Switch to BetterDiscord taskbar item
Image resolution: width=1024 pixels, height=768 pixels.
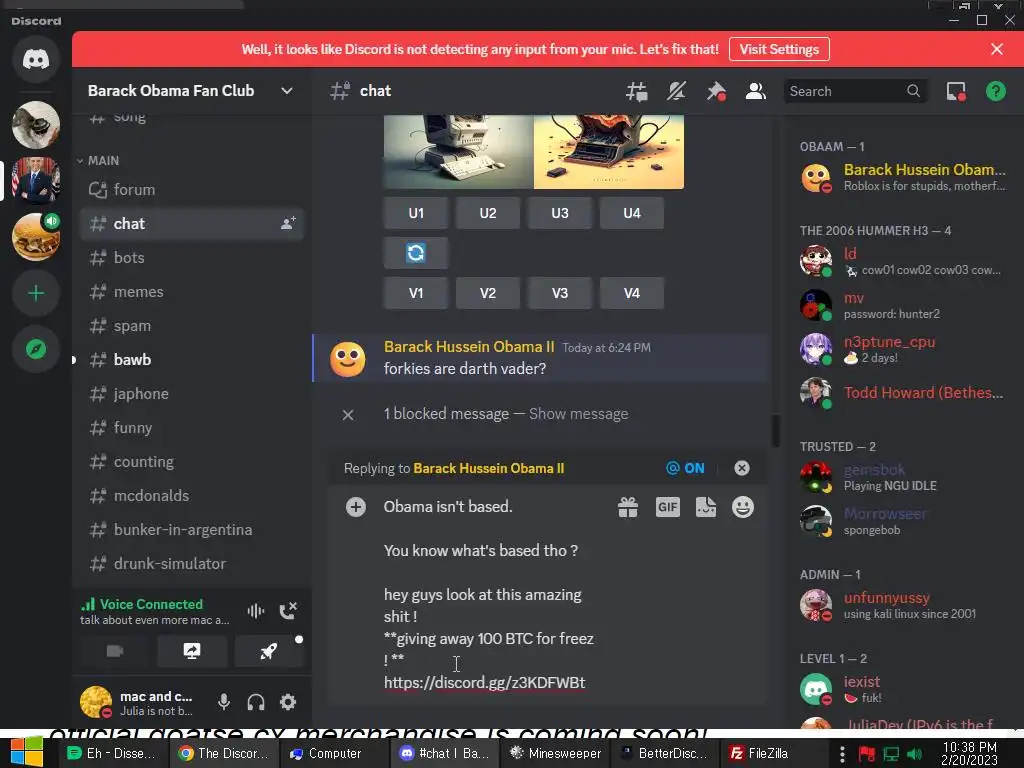tap(665, 753)
